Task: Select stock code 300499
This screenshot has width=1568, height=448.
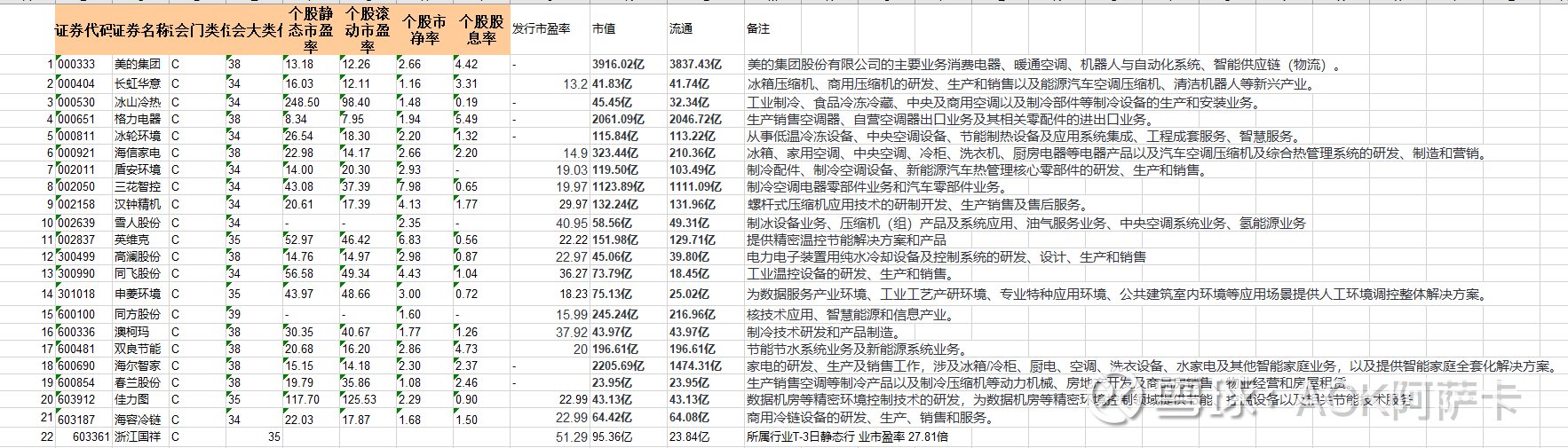Action: click(76, 256)
